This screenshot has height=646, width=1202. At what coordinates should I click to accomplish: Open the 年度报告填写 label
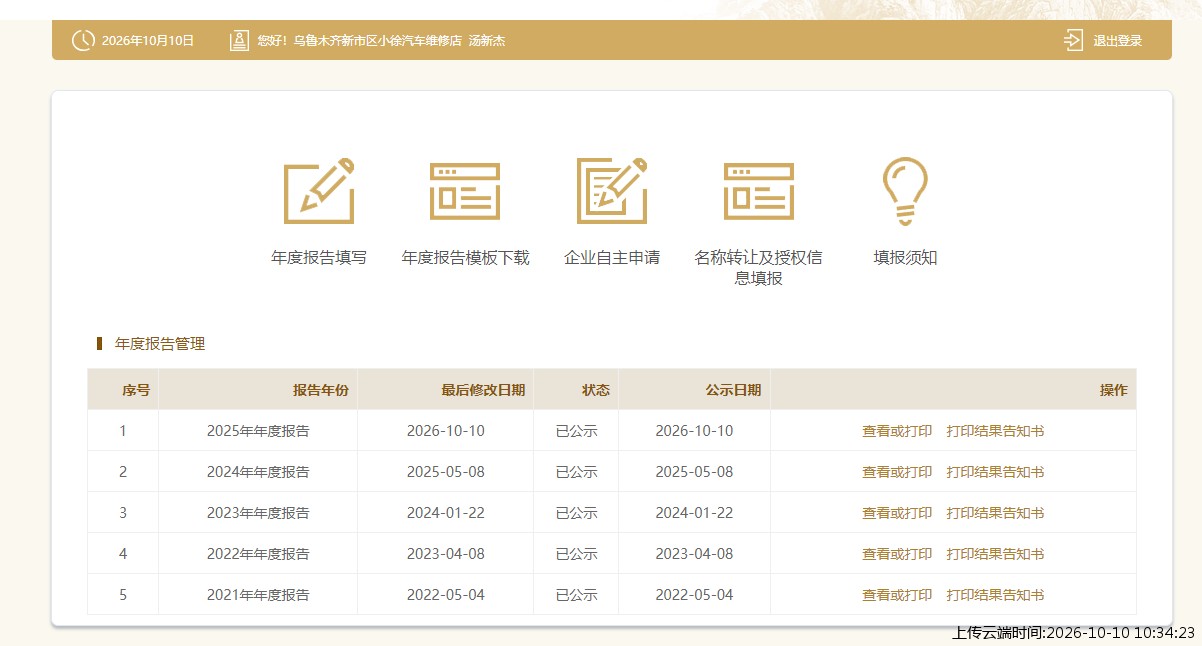coord(319,258)
